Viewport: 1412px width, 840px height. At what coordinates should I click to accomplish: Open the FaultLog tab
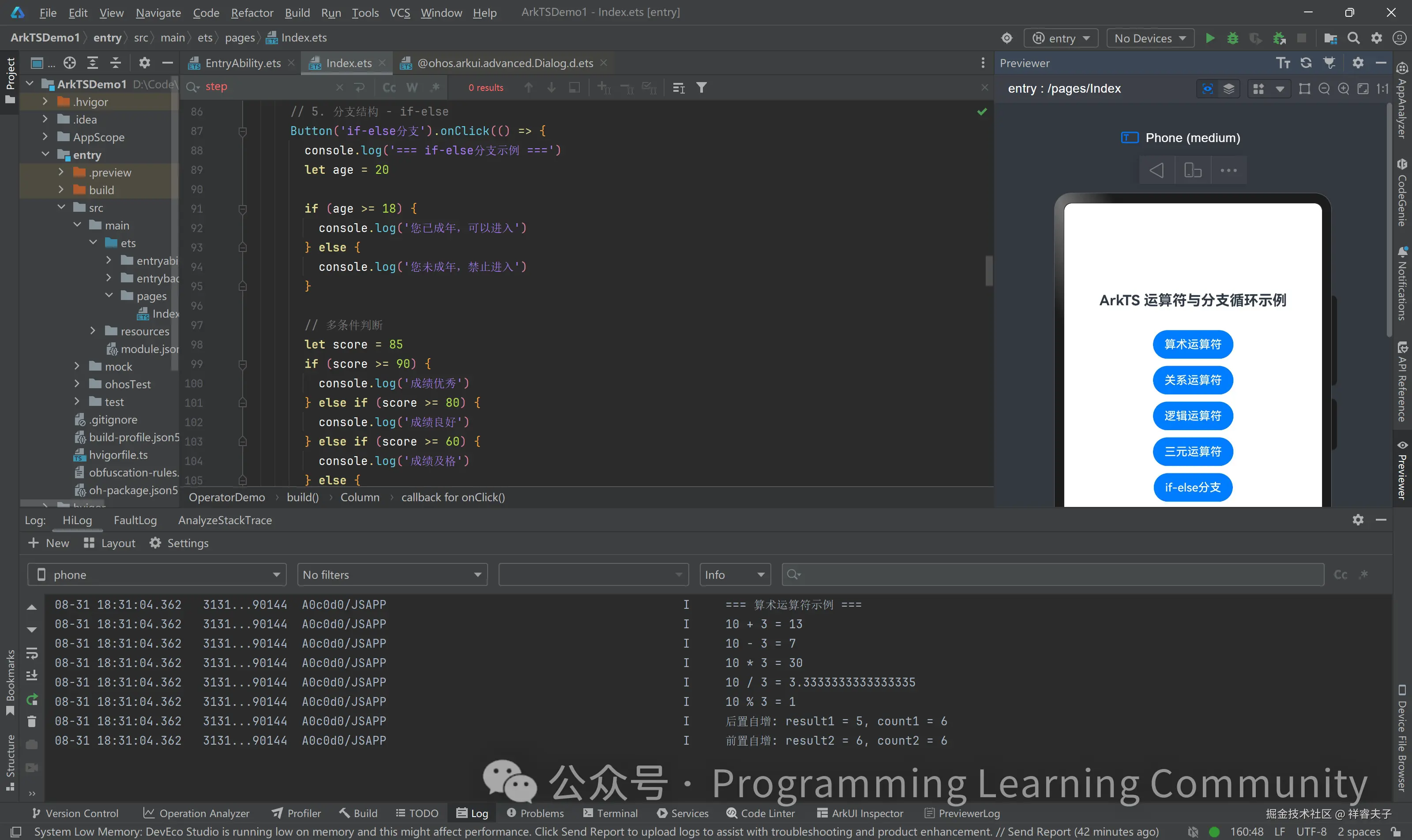[135, 520]
